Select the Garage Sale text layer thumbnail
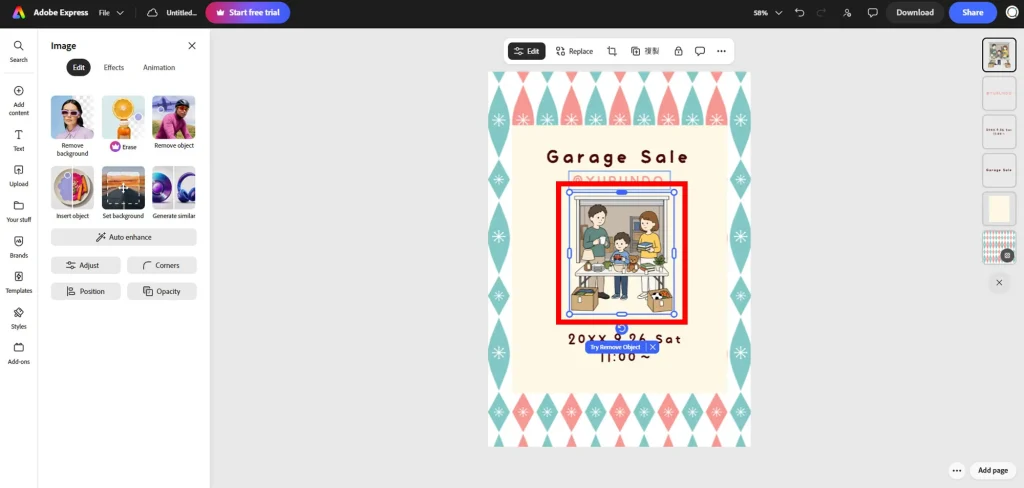 999,170
